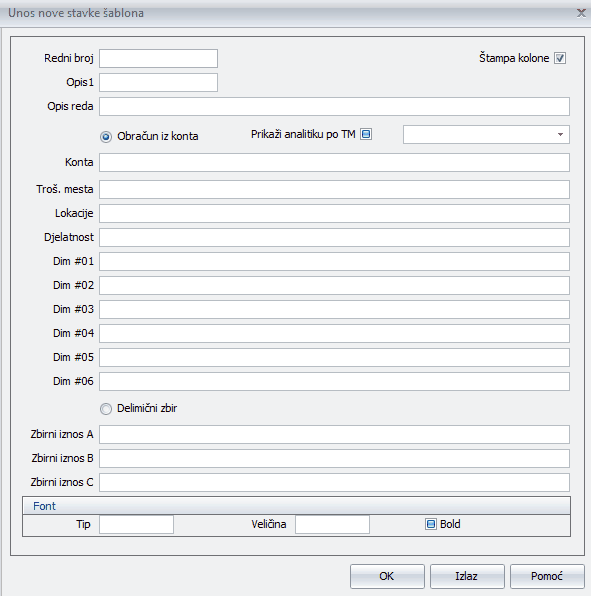Focus the Konta input field
This screenshot has height=596, width=591.
pyautogui.click(x=334, y=163)
